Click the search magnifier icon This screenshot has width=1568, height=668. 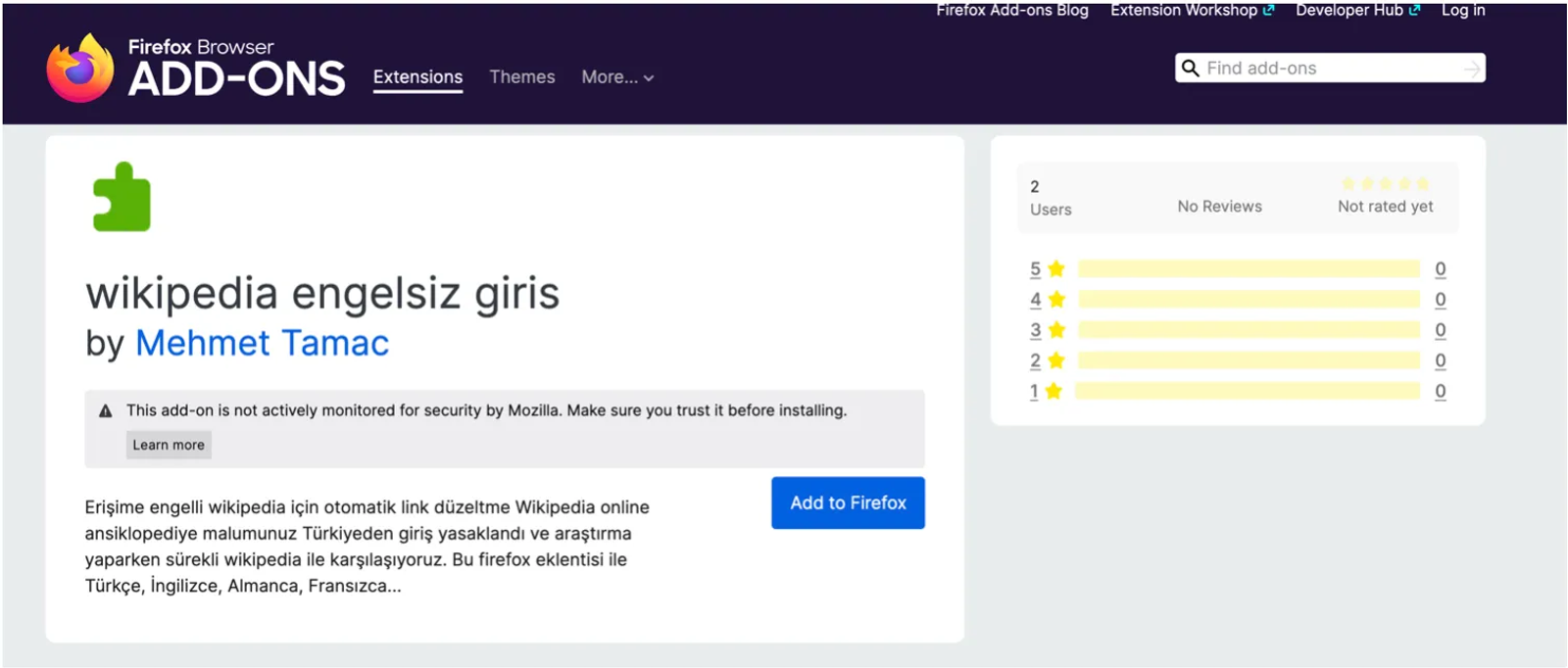tap(1190, 68)
